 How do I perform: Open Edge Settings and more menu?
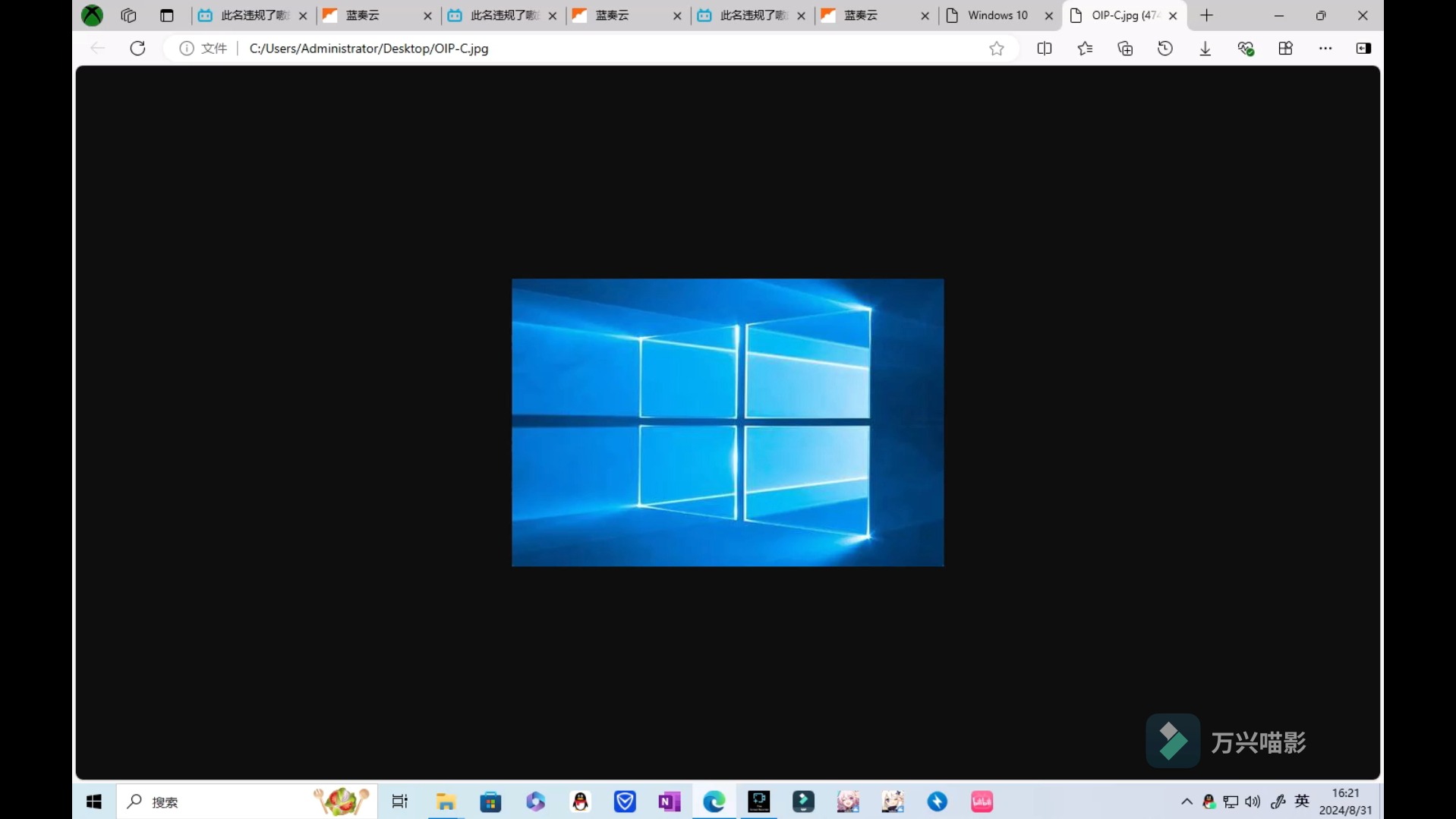(x=1325, y=49)
